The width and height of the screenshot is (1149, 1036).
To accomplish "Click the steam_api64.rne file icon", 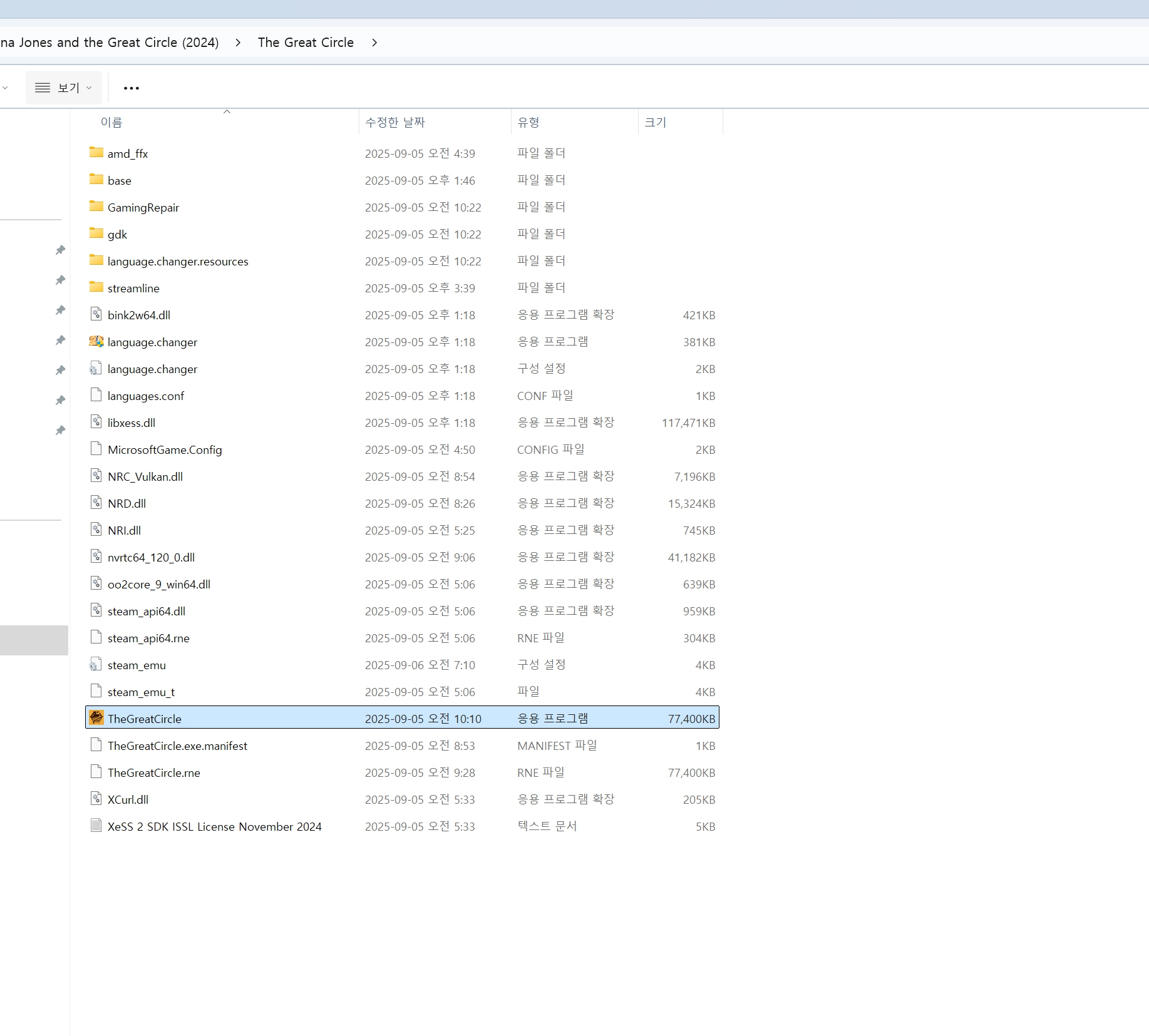I will (x=96, y=637).
